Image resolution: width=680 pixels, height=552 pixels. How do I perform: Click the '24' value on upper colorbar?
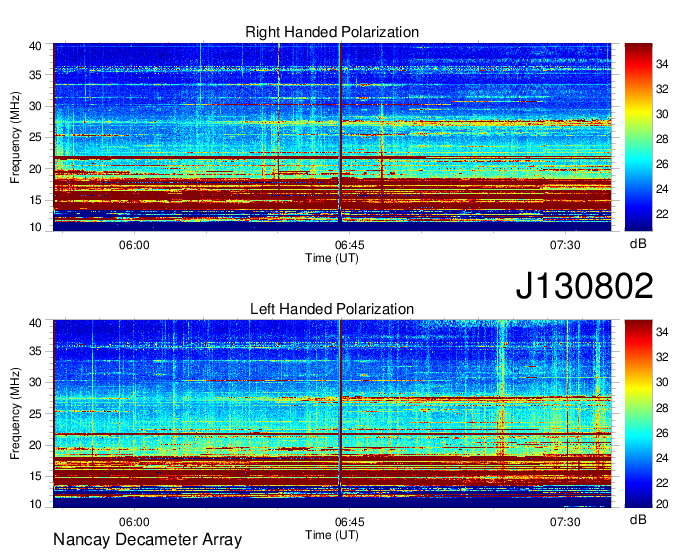tap(662, 189)
